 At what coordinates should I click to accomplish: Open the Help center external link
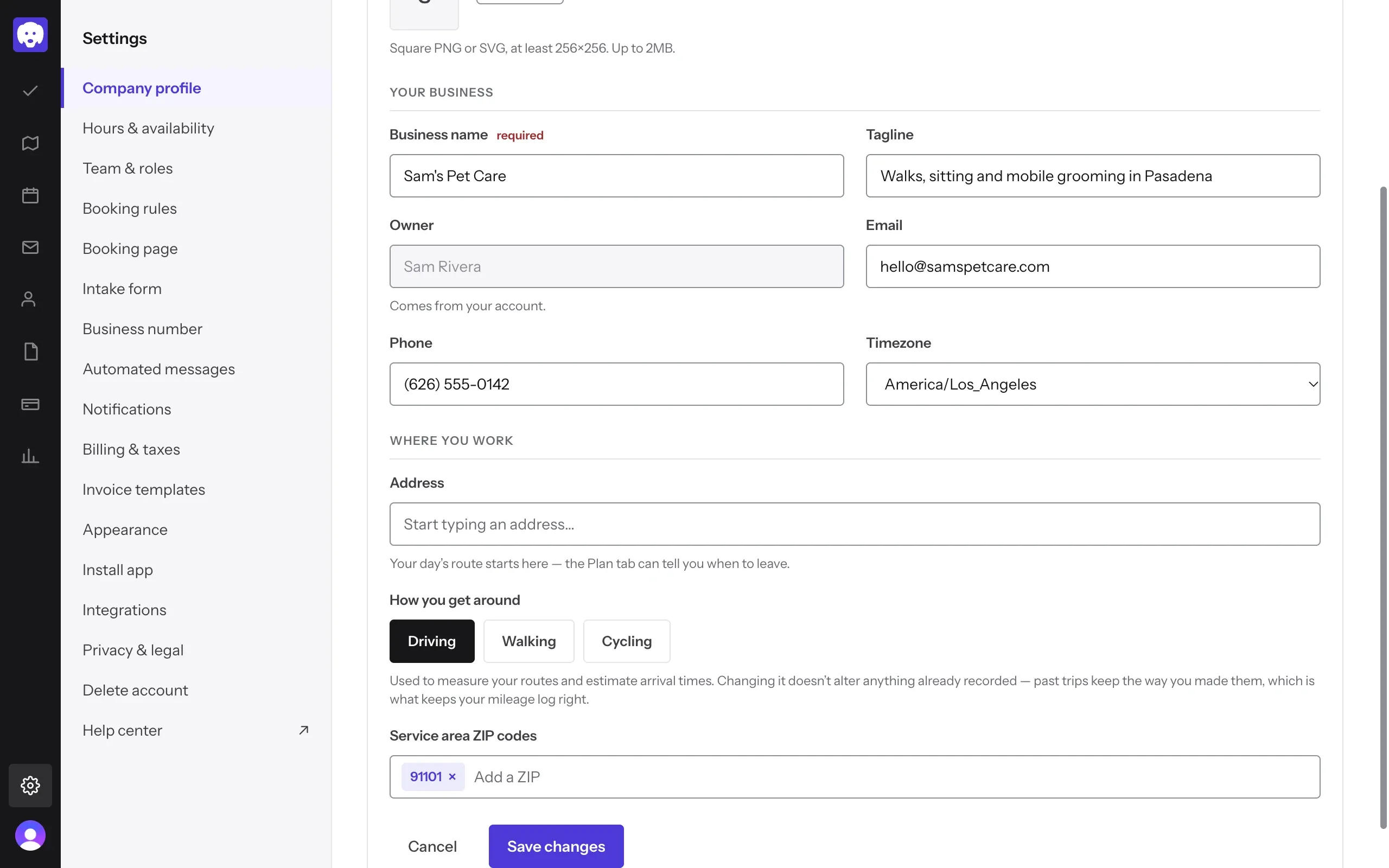[x=196, y=730]
